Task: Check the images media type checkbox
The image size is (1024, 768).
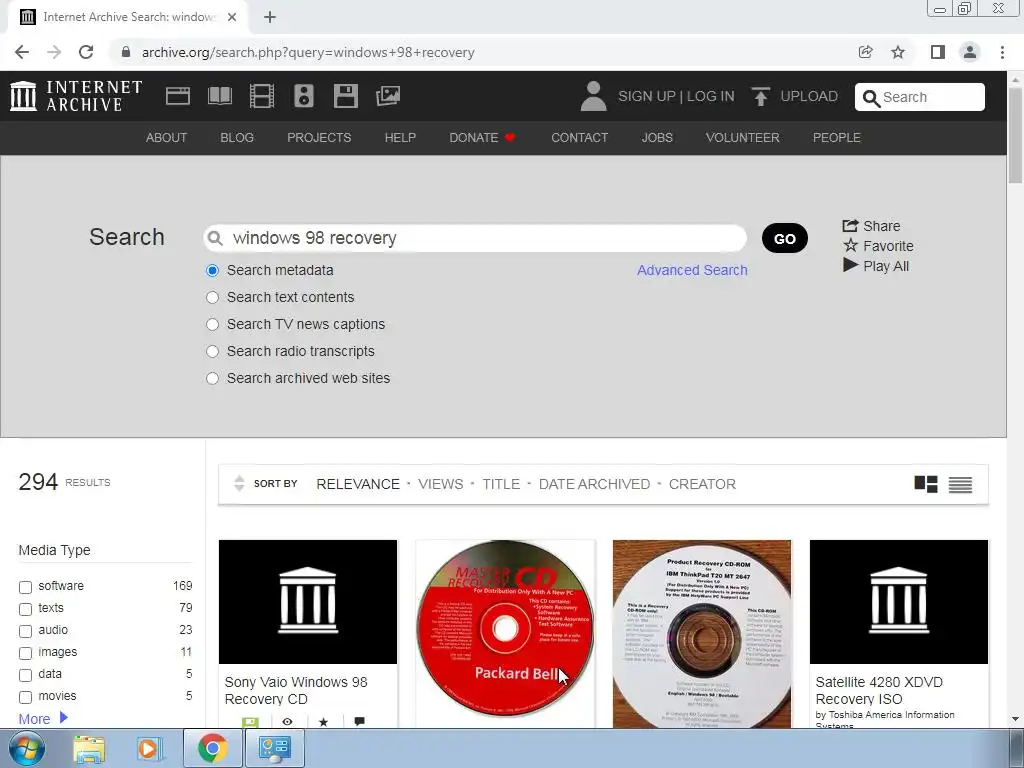Action: coord(25,653)
